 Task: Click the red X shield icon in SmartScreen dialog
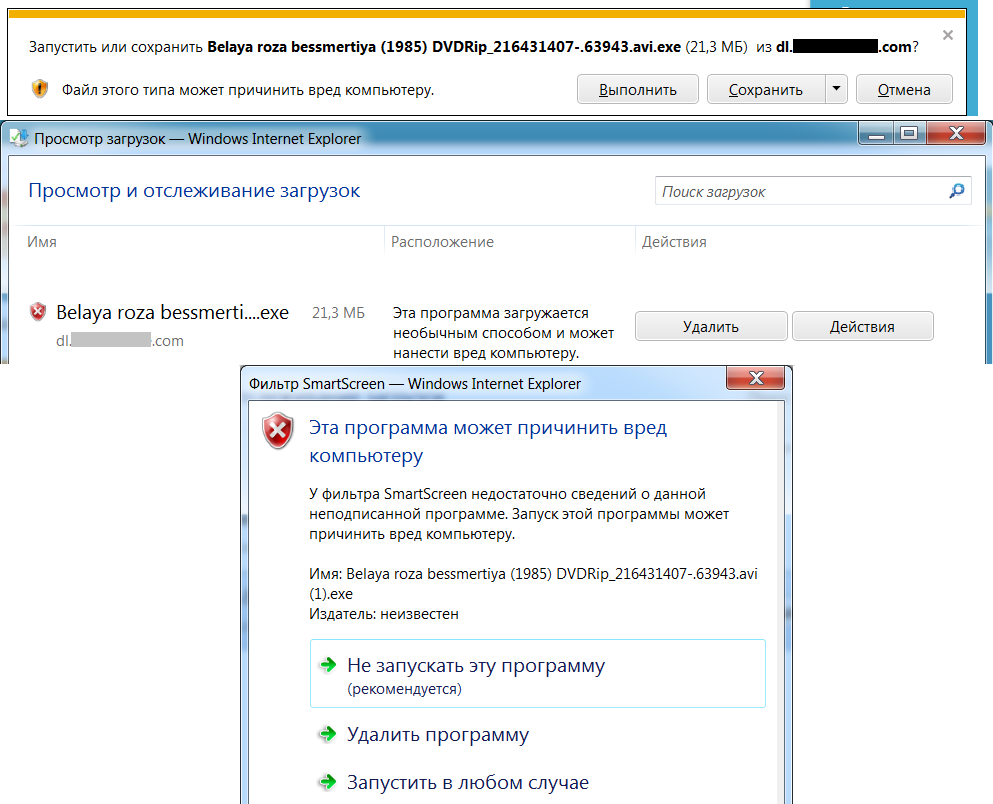tap(278, 430)
